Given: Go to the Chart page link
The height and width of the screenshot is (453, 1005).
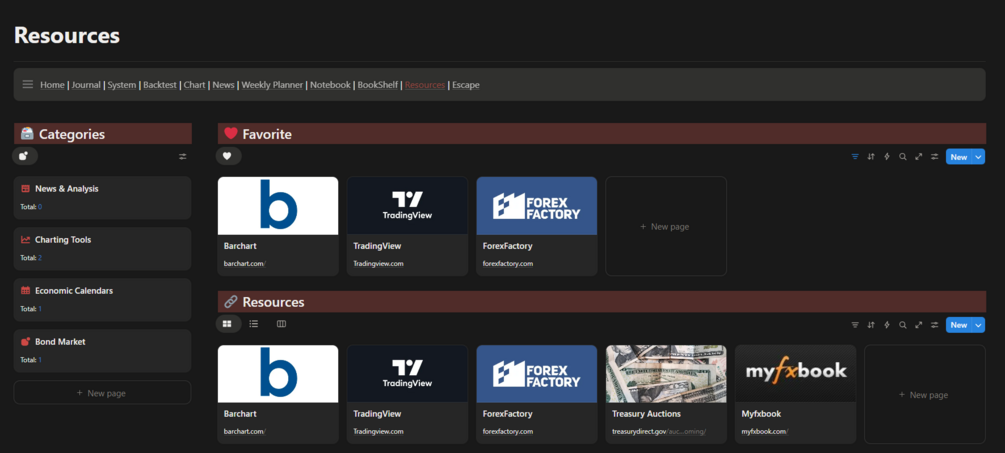Looking at the screenshot, I should (x=194, y=85).
